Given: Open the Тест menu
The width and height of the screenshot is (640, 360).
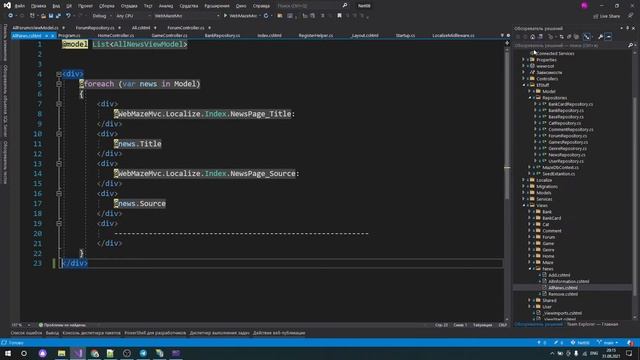Looking at the screenshot, I should click(148, 6).
